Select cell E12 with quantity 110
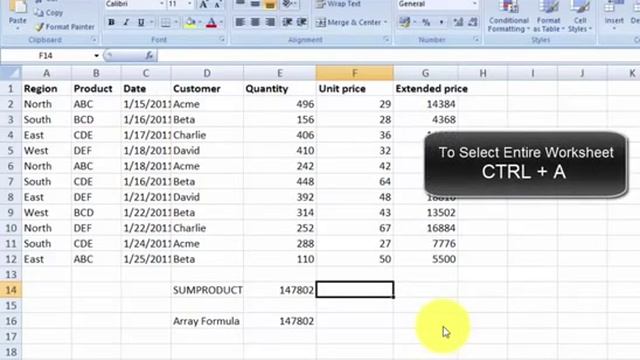This screenshot has height=360, width=640. pyautogui.click(x=280, y=259)
